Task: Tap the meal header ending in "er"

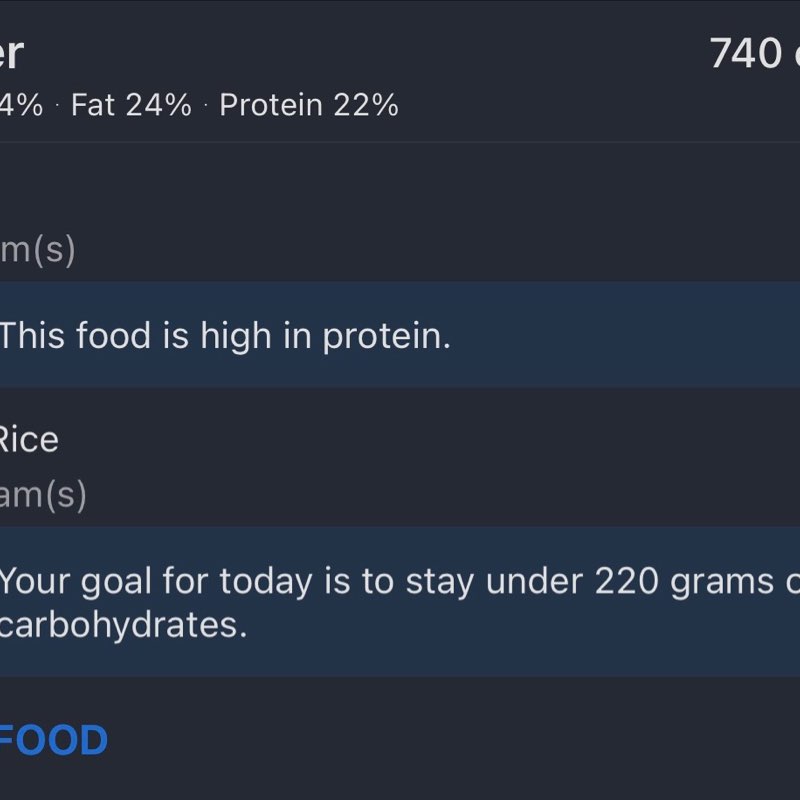Action: click(10, 52)
